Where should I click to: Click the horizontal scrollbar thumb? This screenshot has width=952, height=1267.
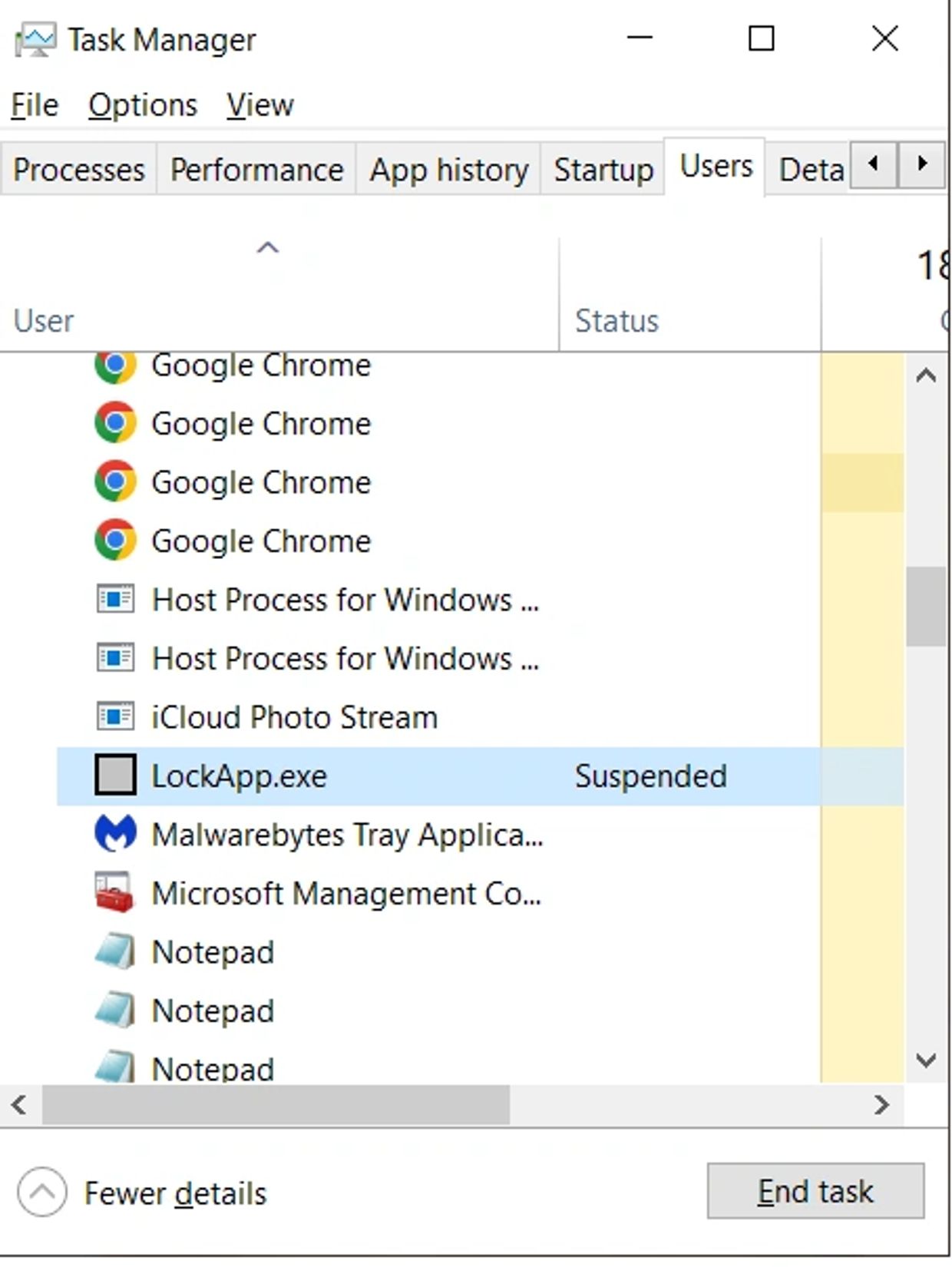click(276, 1105)
